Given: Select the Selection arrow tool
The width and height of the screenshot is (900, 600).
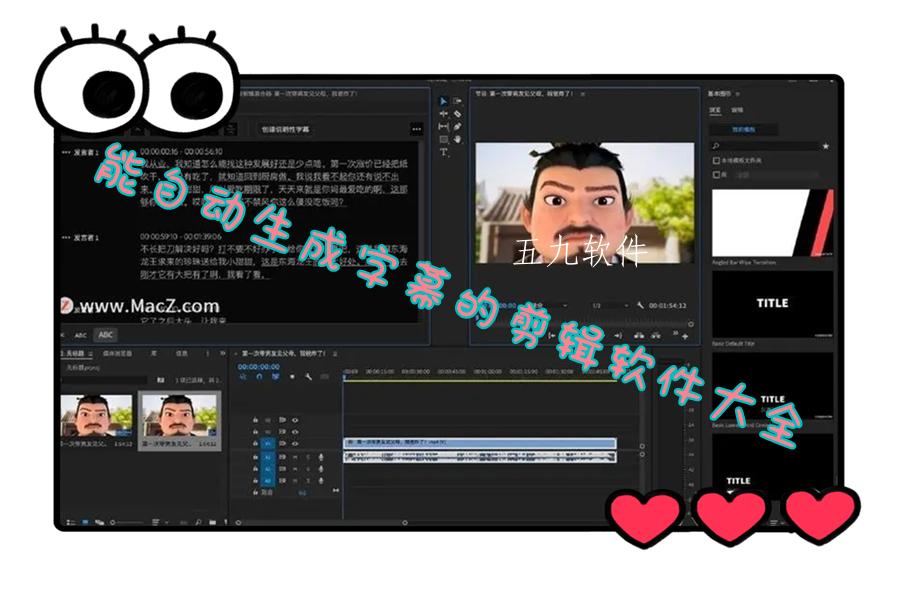Looking at the screenshot, I should [x=444, y=101].
